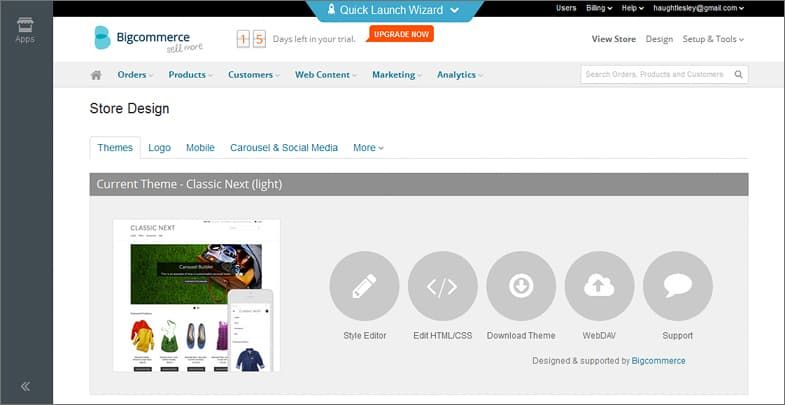
Task: Click the Classic Next theme preview thumbnail
Action: (x=196, y=295)
